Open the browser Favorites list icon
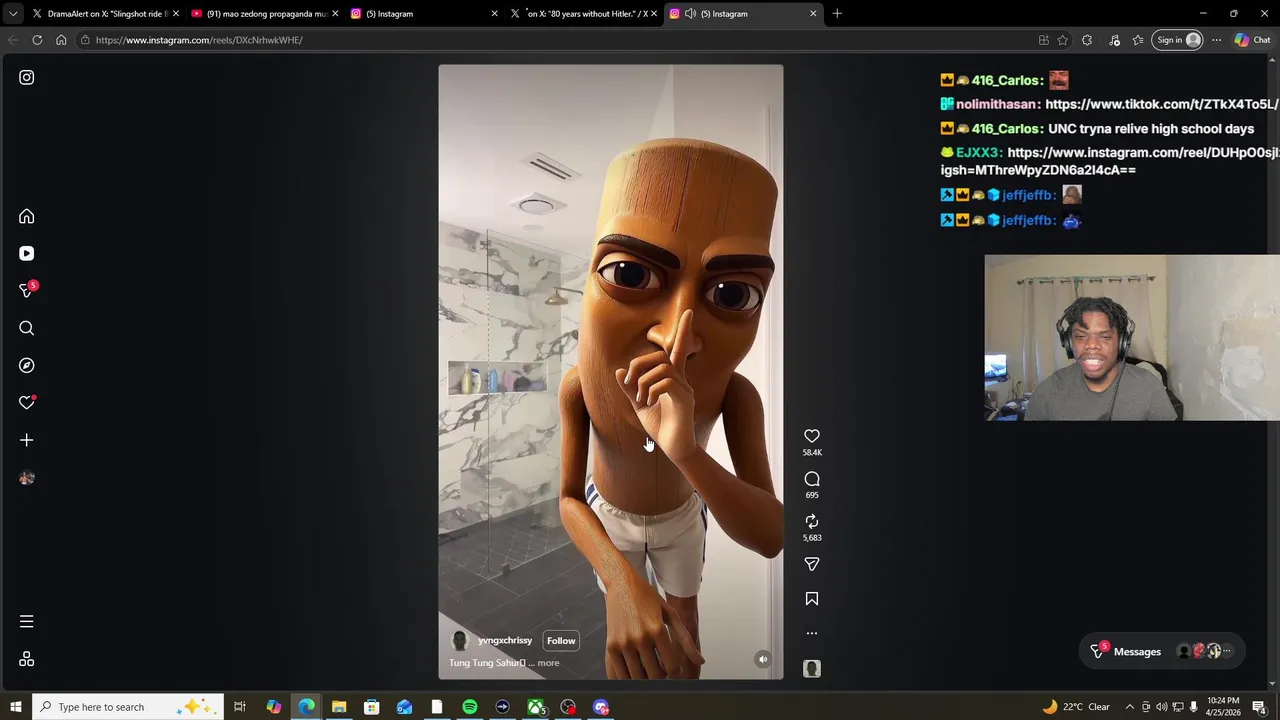Screen dimensions: 1280x720 click(1138, 40)
